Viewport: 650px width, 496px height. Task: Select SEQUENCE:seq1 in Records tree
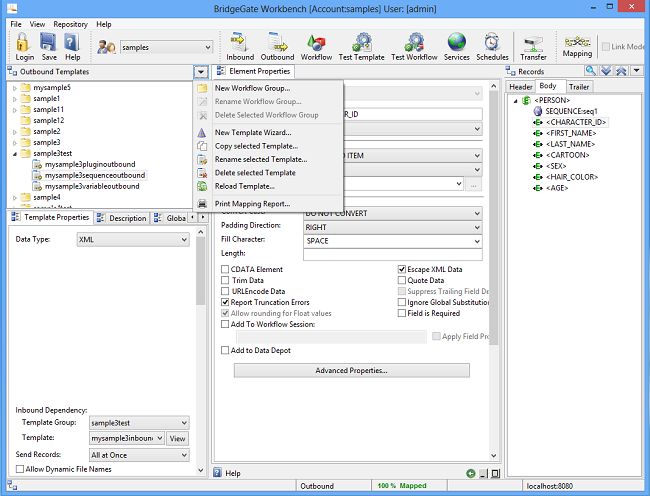tap(566, 111)
